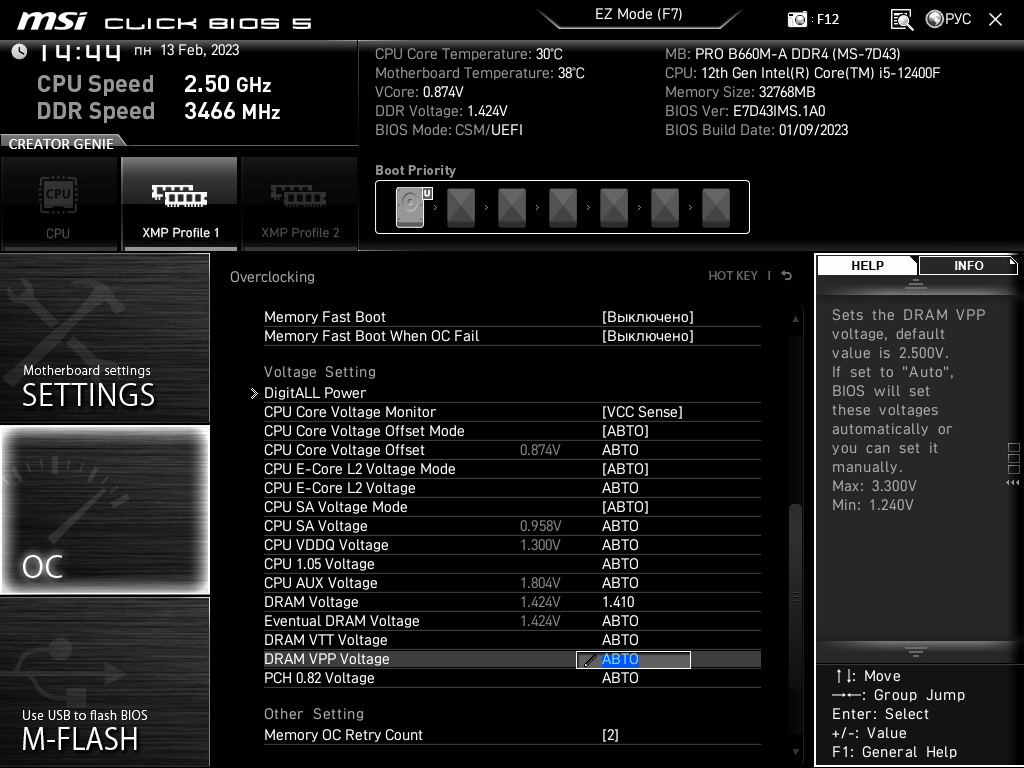The image size is (1024, 768).
Task: Edit the CPU Core Voltage Offset value
Action: coord(620,450)
